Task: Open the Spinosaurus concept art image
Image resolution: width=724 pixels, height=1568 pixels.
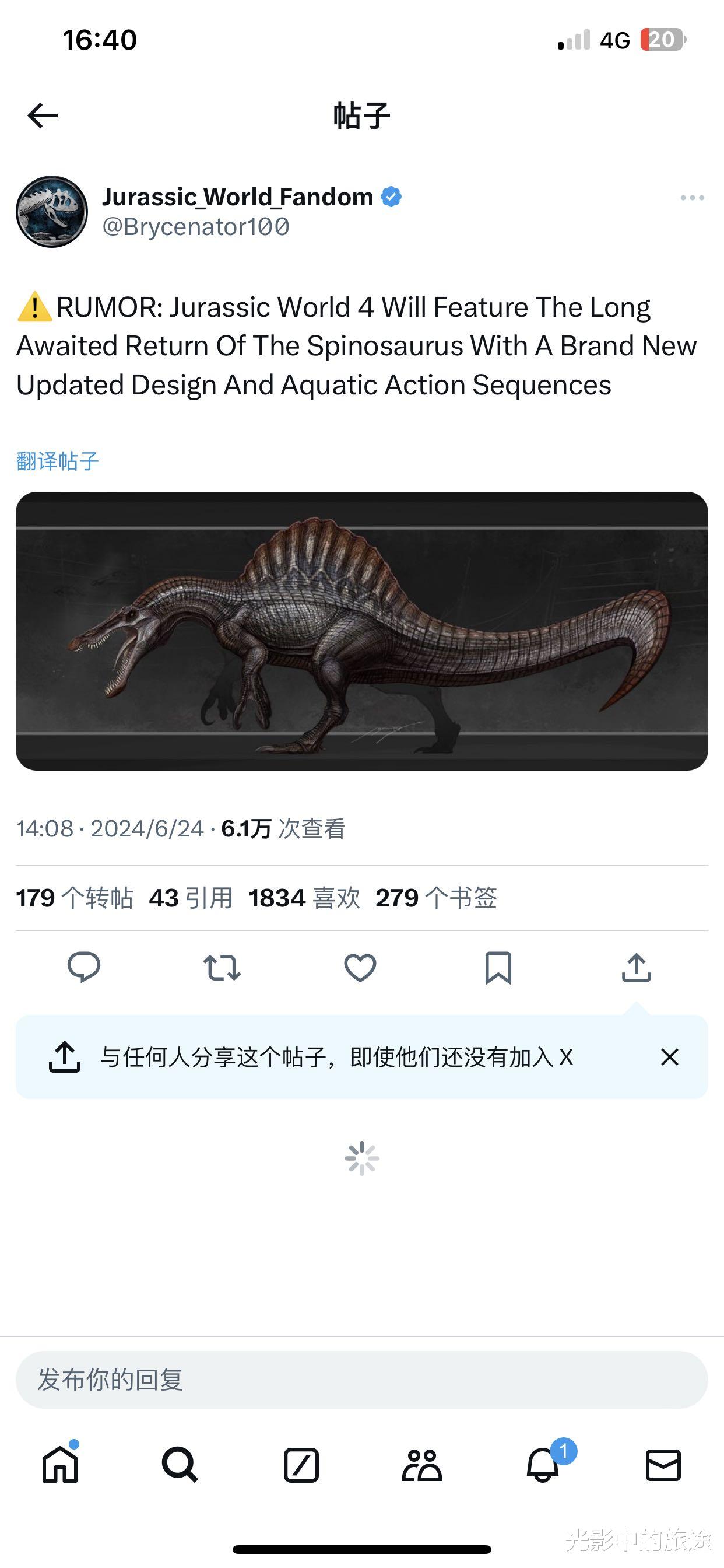Action: pos(362,631)
